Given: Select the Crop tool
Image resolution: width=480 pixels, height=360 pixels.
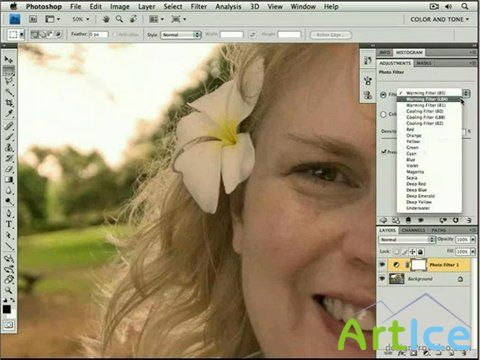Looking at the screenshot, I should click(8, 103).
